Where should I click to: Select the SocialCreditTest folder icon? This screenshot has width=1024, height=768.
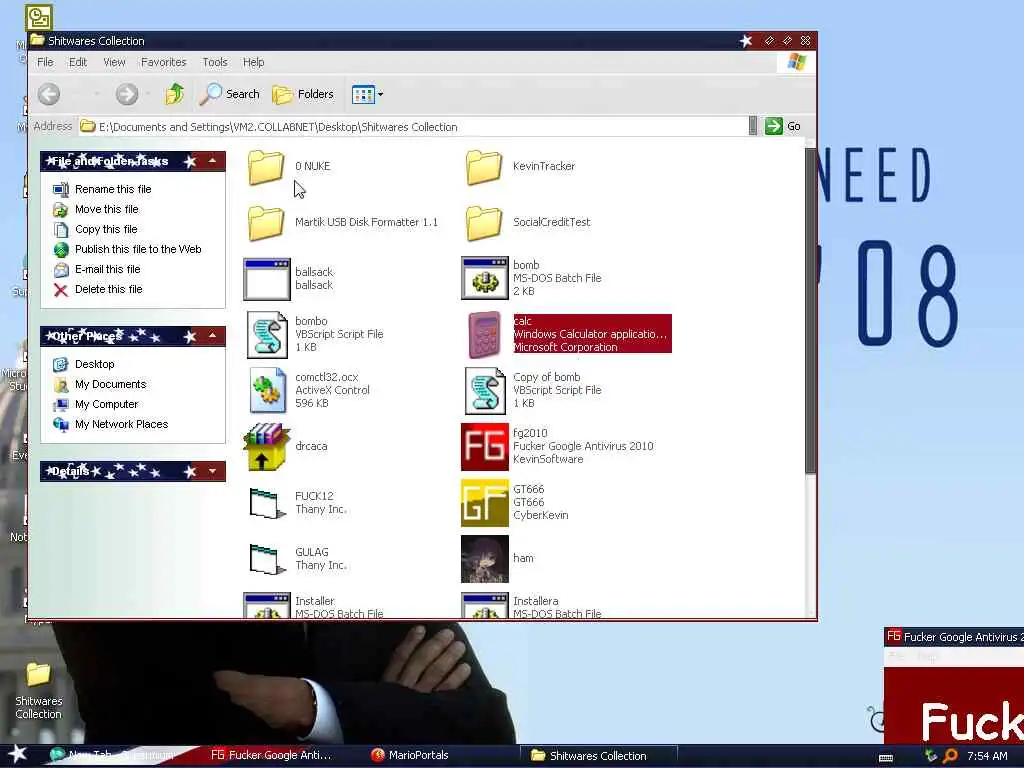[x=484, y=223]
